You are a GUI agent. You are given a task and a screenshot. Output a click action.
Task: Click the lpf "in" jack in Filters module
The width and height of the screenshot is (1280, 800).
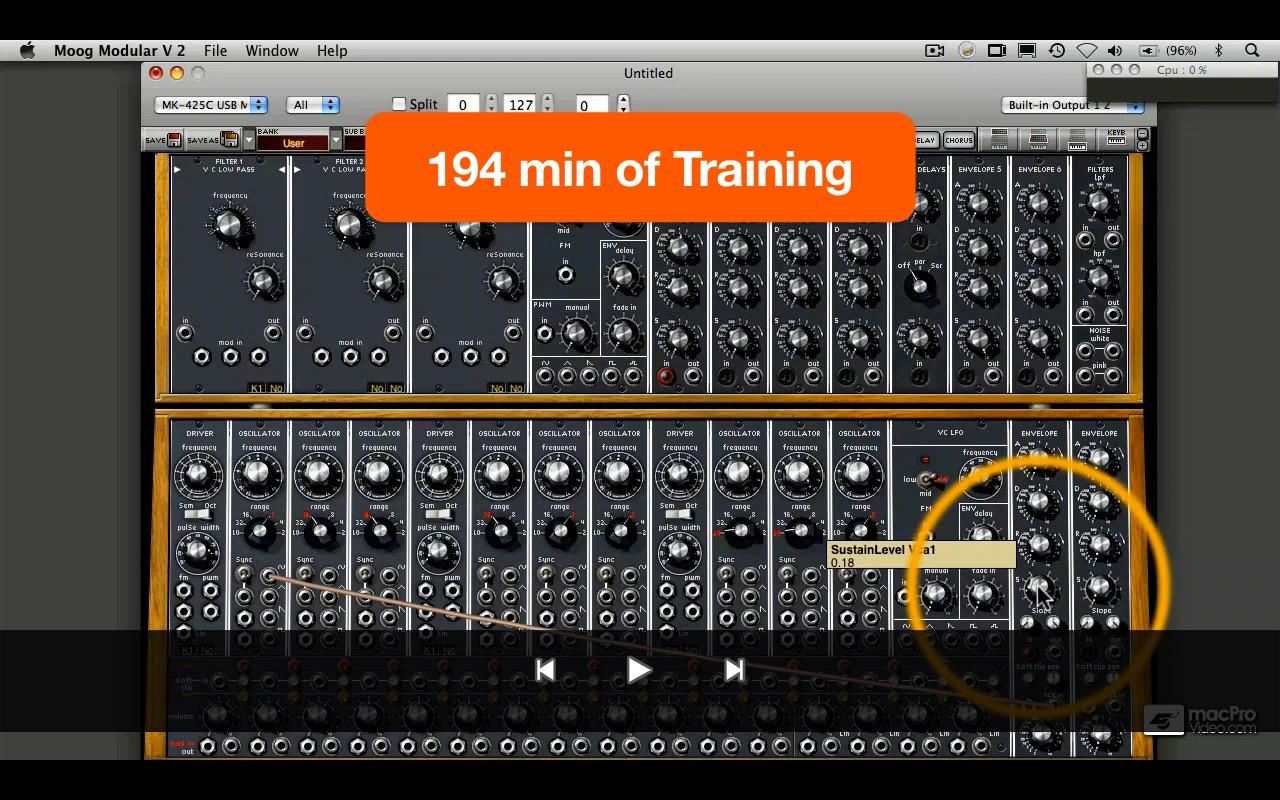(1085, 240)
